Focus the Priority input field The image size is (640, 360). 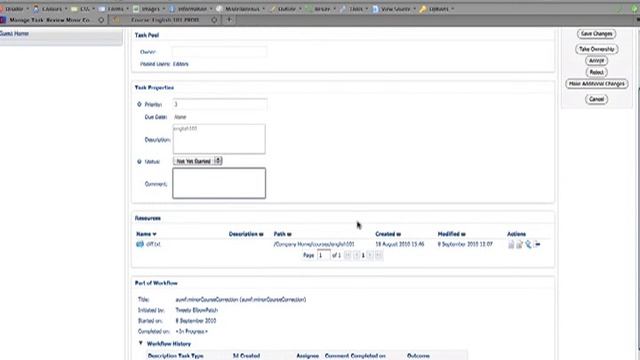pyautogui.click(x=220, y=104)
